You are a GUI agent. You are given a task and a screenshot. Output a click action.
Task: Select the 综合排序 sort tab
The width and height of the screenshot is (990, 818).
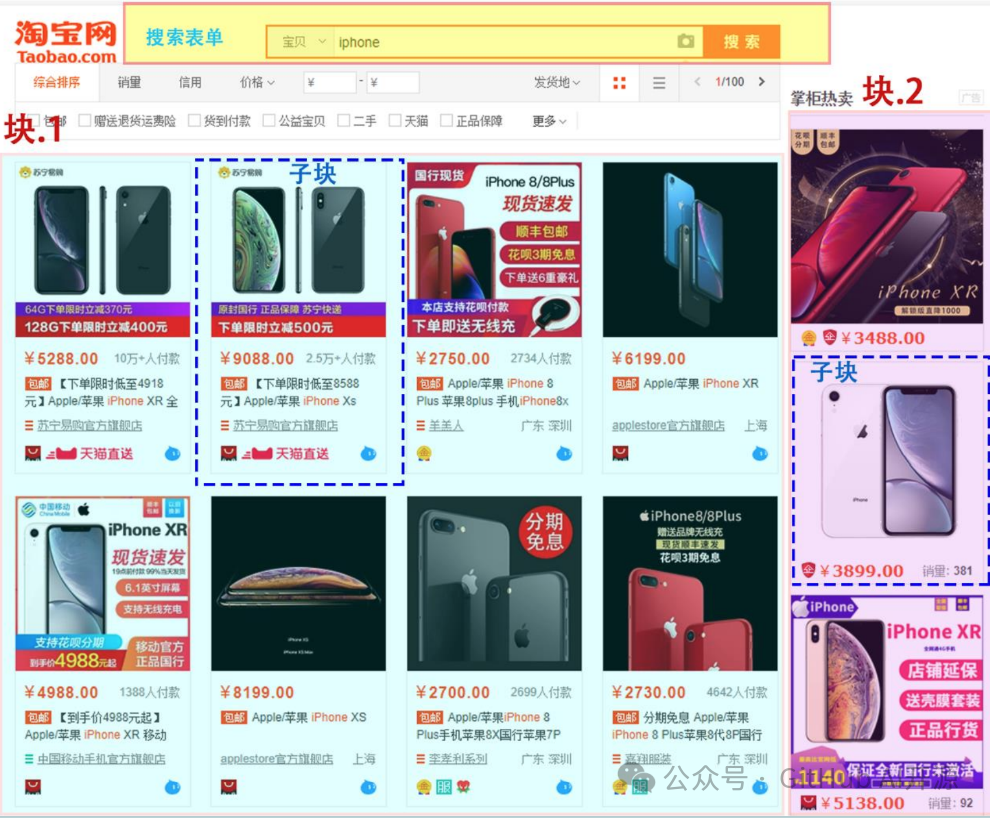pyautogui.click(x=57, y=82)
